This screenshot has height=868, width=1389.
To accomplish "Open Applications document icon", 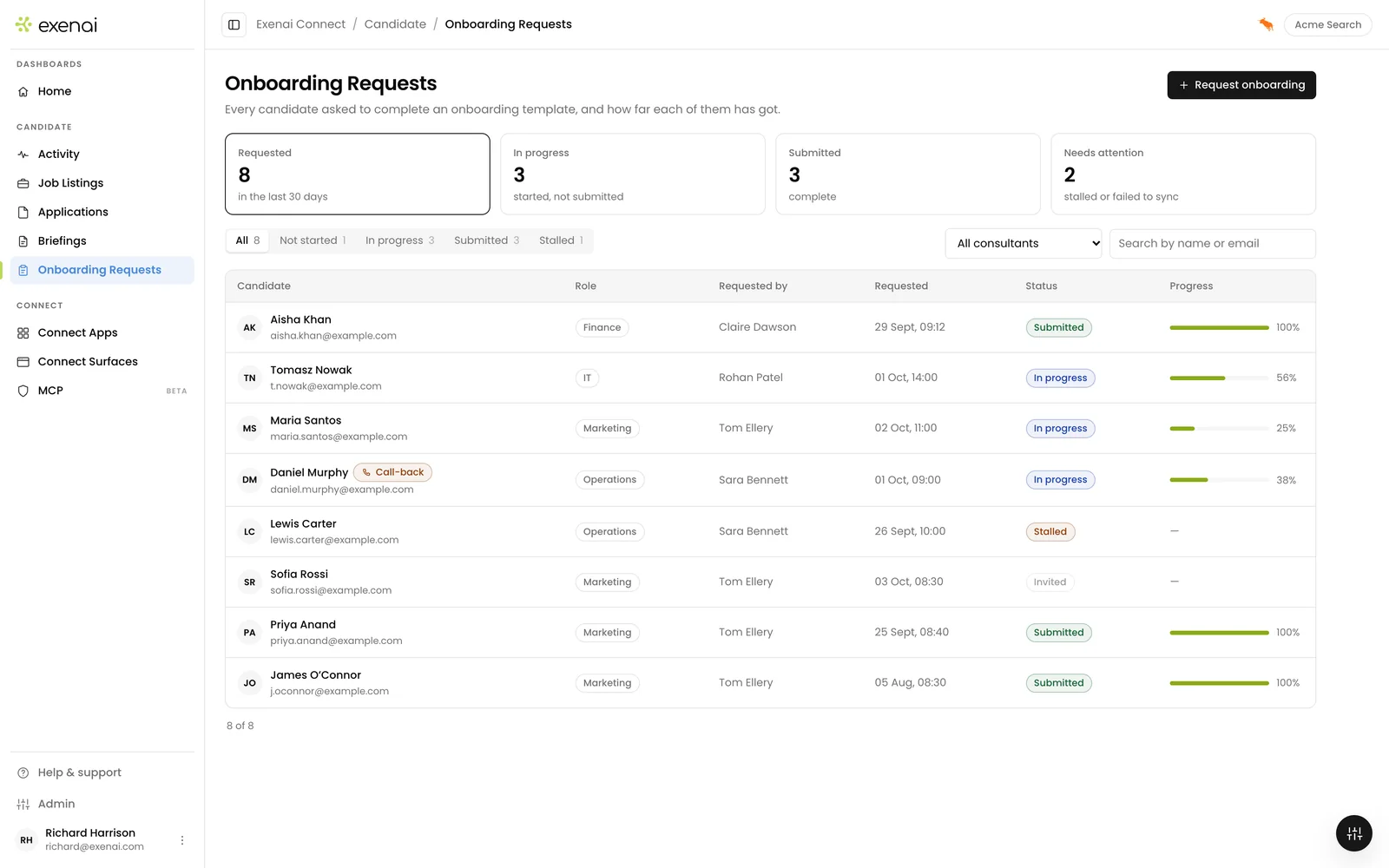I will point(23,212).
